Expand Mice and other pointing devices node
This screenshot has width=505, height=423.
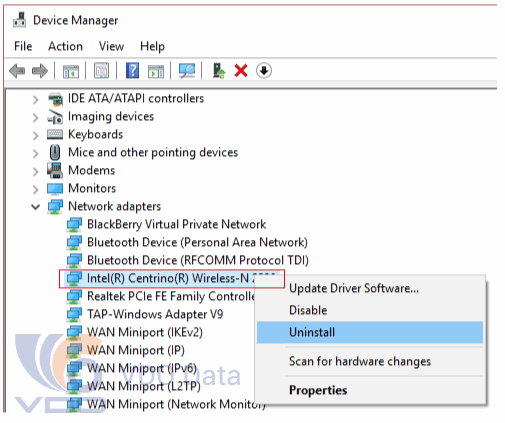[x=35, y=153]
